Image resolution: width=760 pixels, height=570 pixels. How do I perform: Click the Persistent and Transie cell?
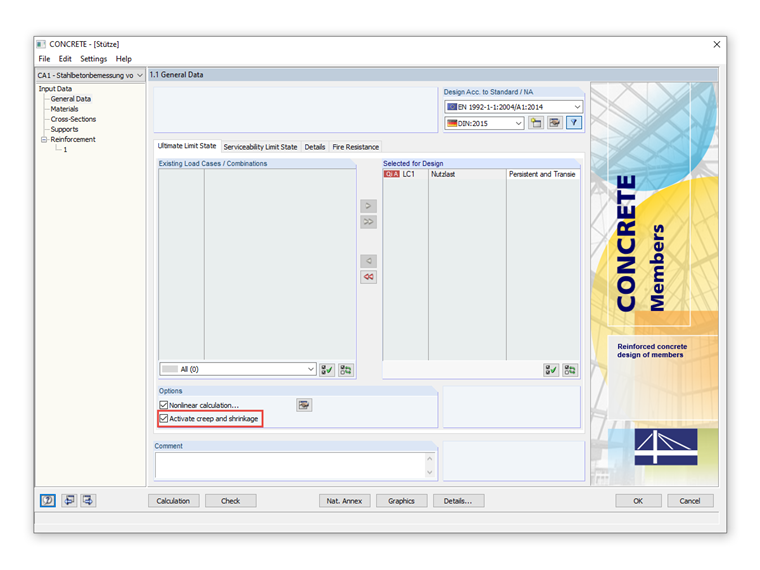pos(543,174)
